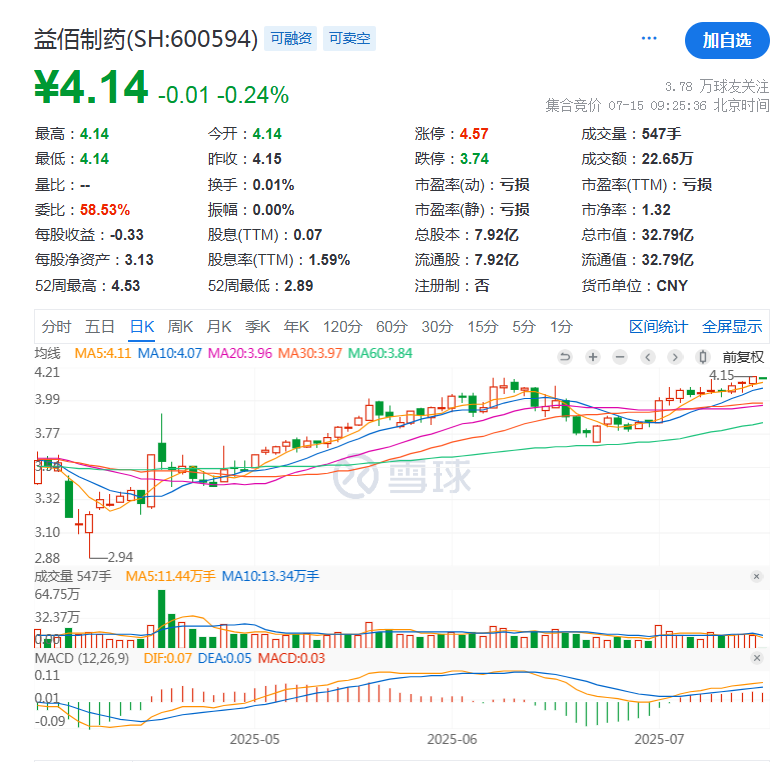Image resolution: width=776 pixels, height=762 pixels.
Task: Click the scroll chart left arrow icon
Action: 647,357
